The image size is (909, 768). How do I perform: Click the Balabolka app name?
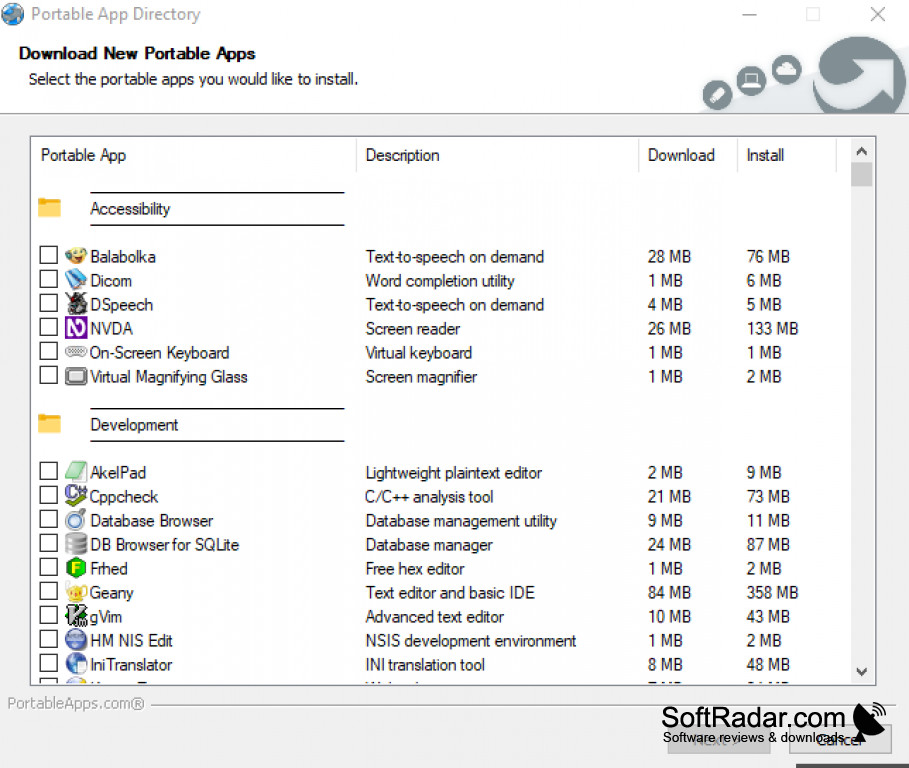[123, 257]
